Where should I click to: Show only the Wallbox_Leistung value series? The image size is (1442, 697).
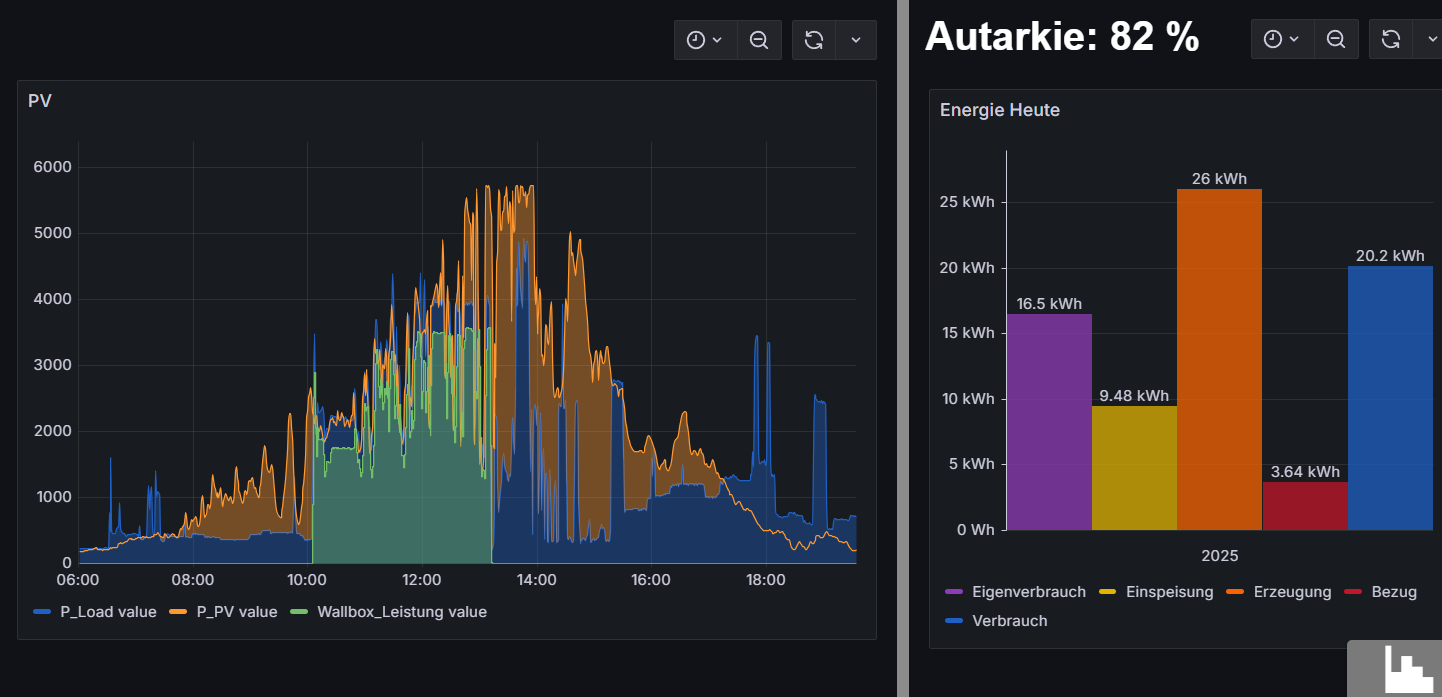coord(401,611)
